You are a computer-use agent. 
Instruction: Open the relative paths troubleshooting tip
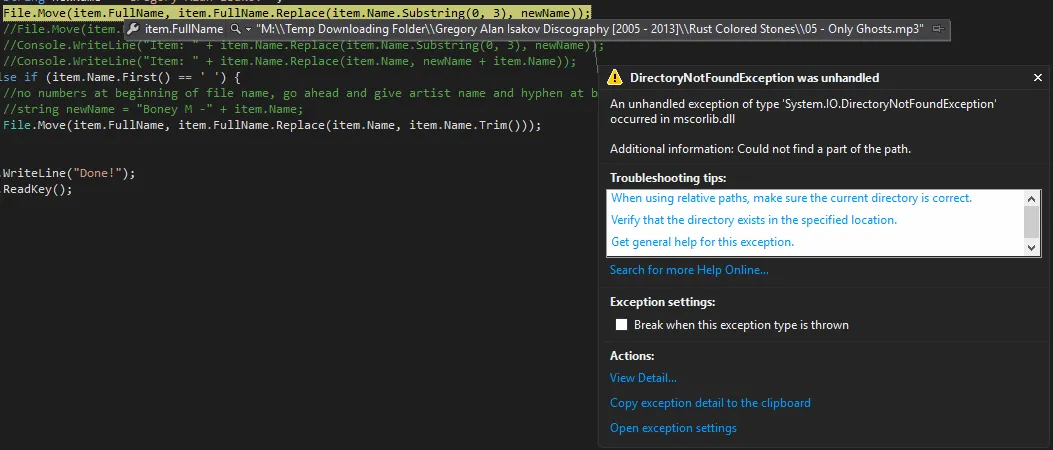791,198
